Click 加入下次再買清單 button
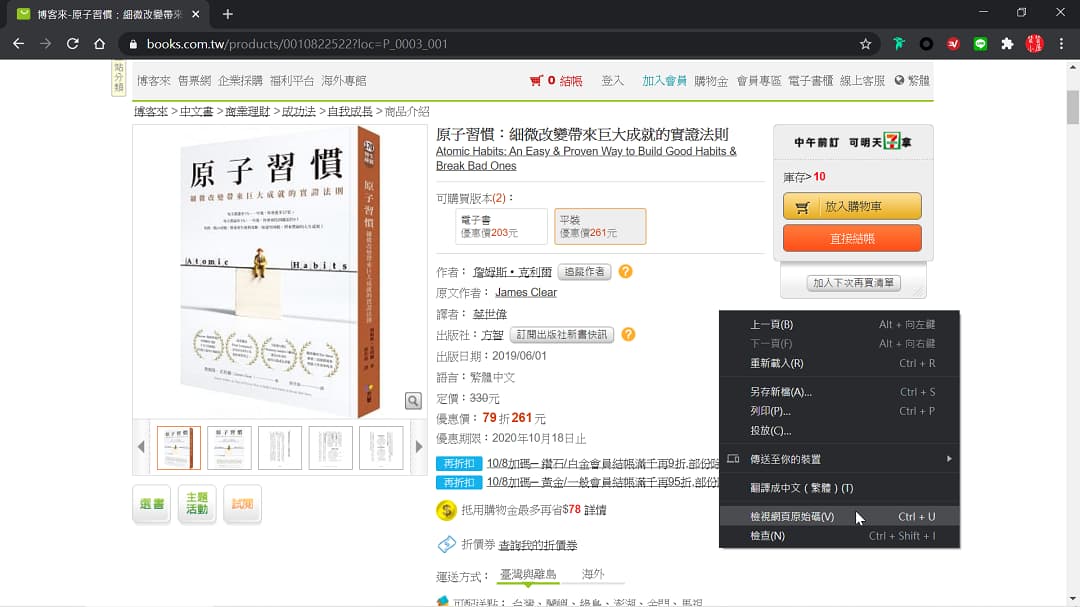 coord(853,282)
